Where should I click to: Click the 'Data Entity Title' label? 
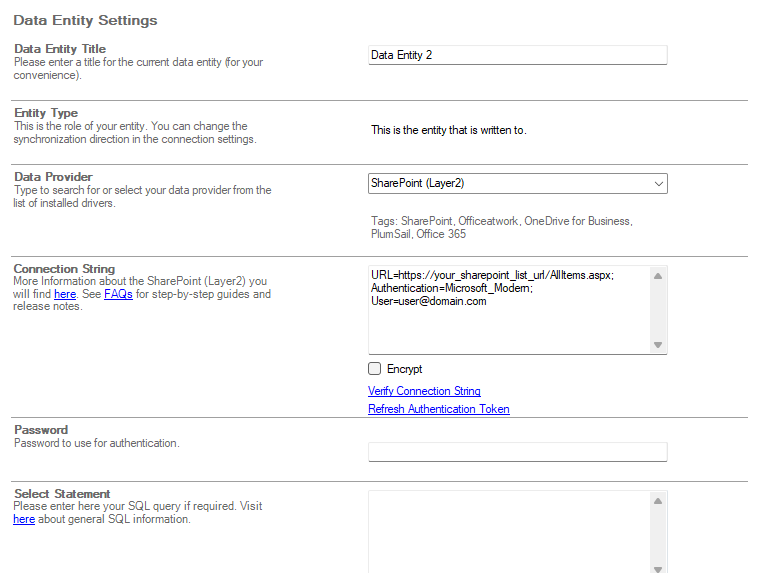(60, 49)
